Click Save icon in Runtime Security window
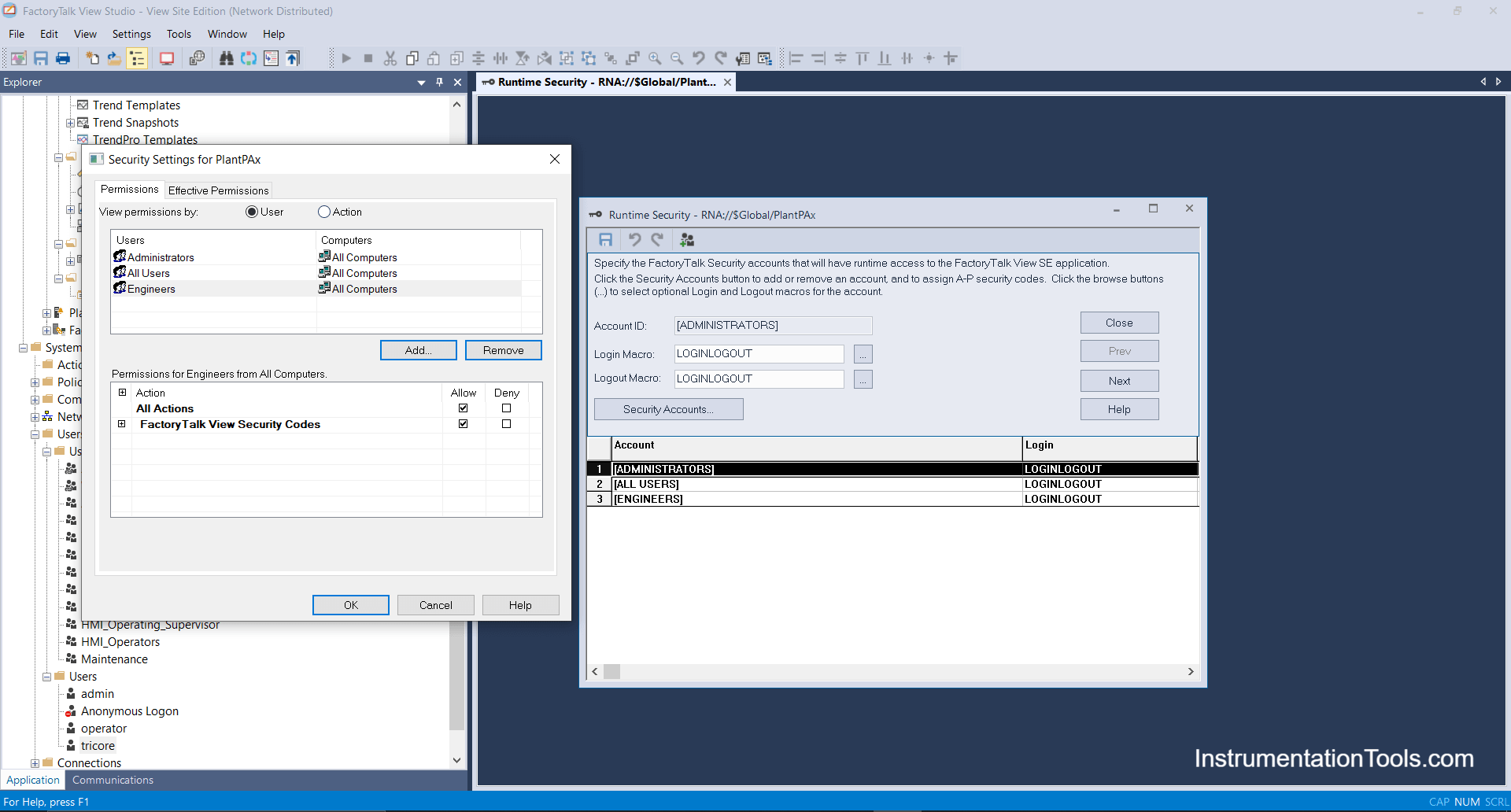This screenshot has height=812, width=1511. coord(605,240)
